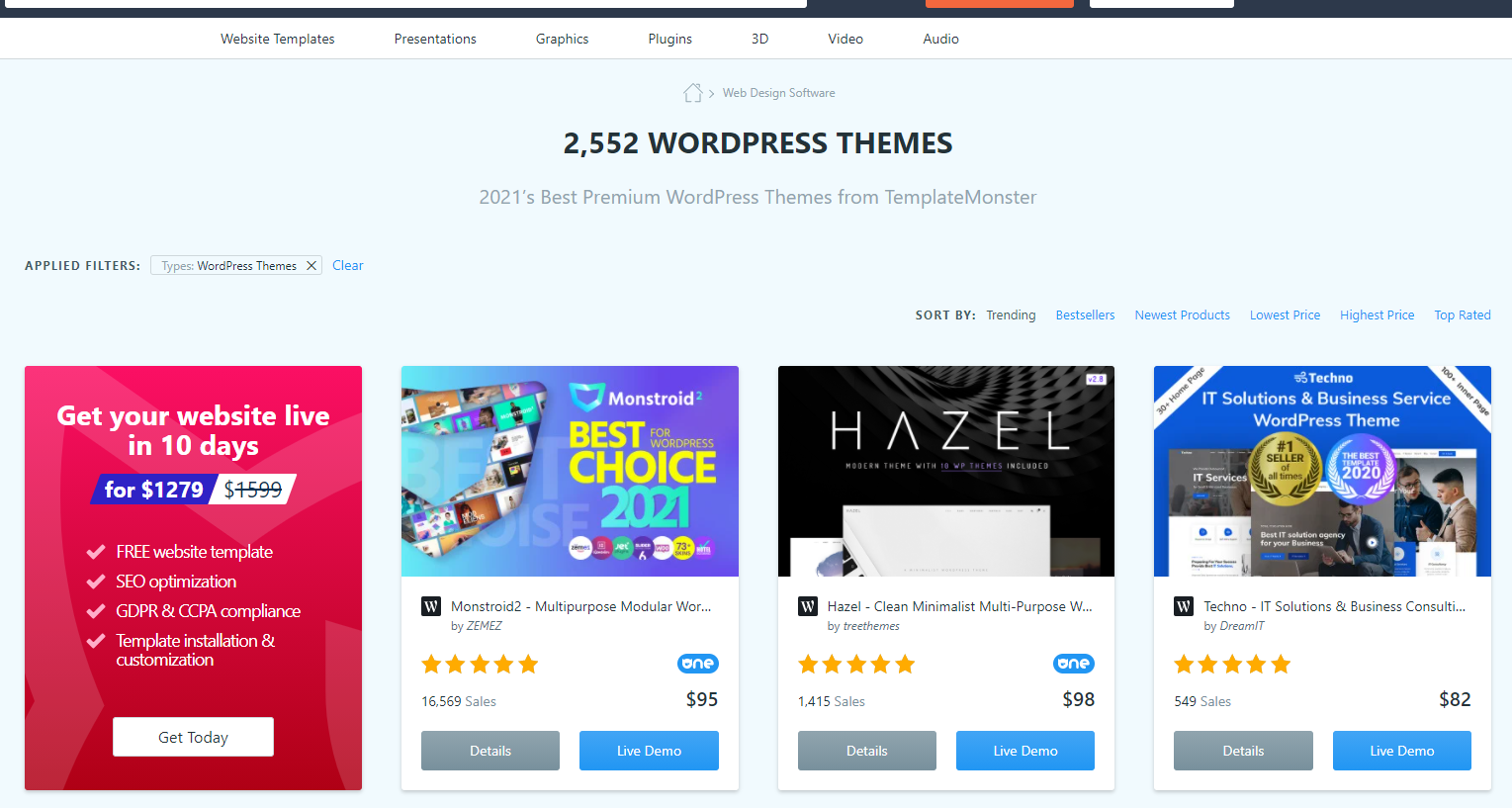The height and width of the screenshot is (808, 1512).
Task: Sort themes by Highest Price
Action: click(1378, 315)
